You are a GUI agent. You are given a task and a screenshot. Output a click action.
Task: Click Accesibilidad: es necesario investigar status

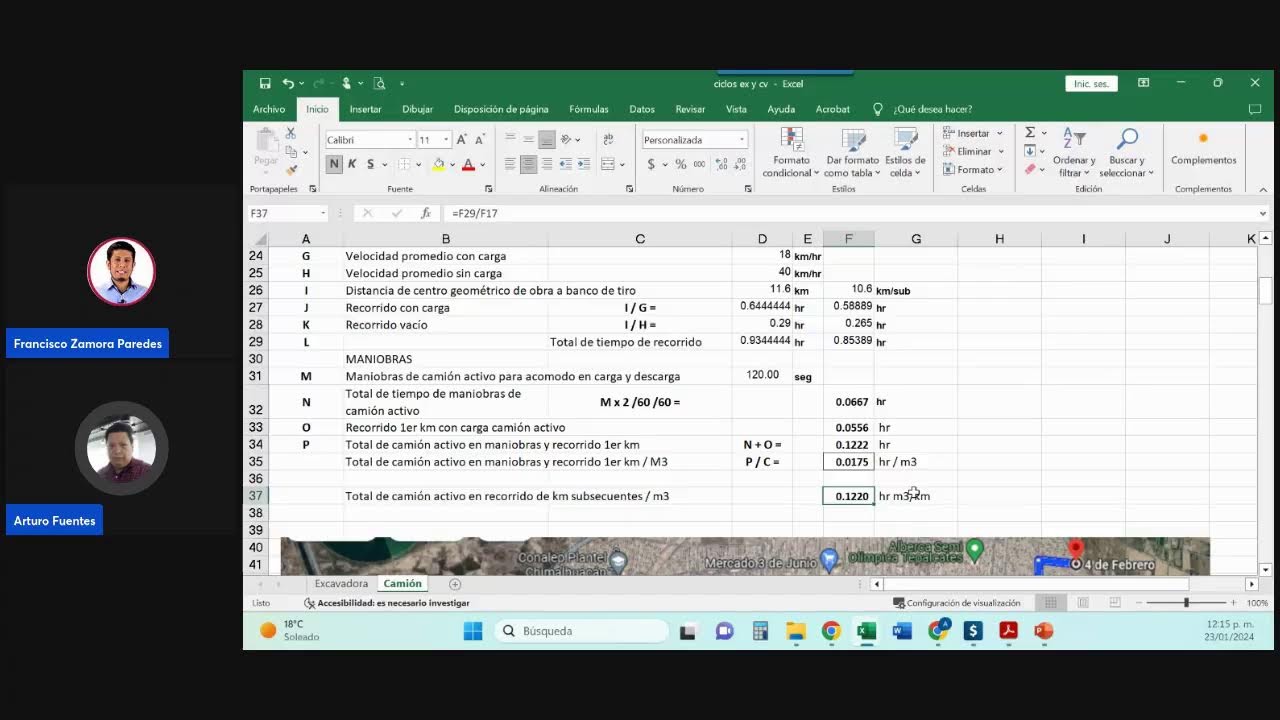coord(387,603)
